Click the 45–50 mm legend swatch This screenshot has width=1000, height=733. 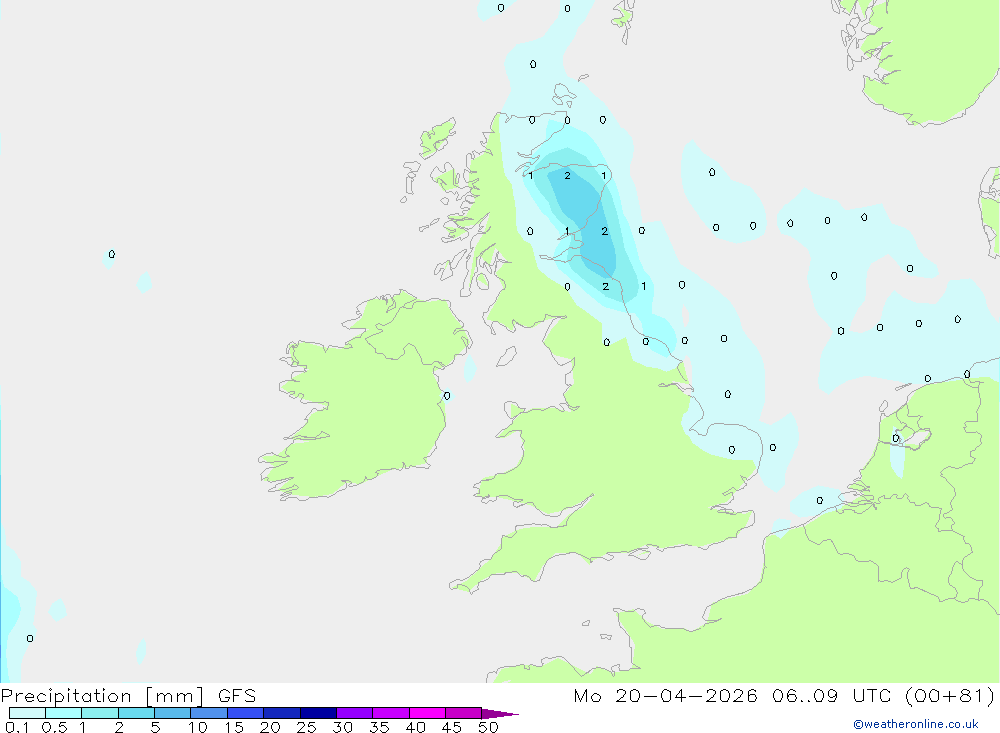pos(463,713)
